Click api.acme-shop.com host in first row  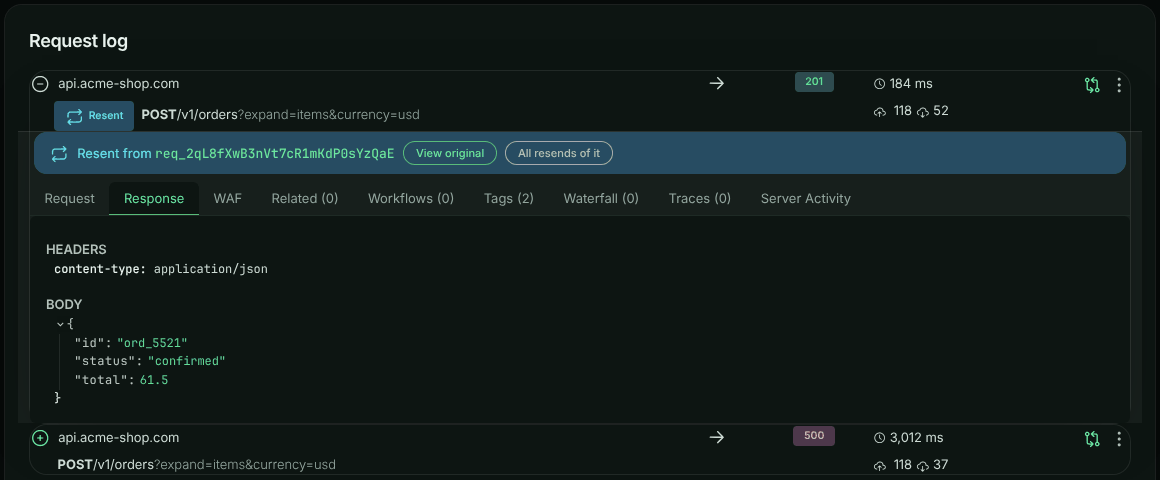pyautogui.click(x=118, y=84)
